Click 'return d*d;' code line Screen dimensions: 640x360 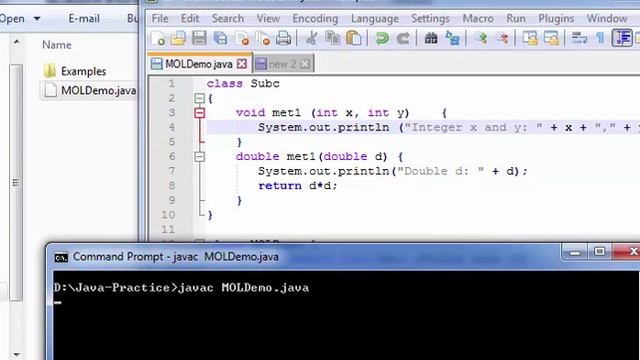pyautogui.click(x=298, y=186)
